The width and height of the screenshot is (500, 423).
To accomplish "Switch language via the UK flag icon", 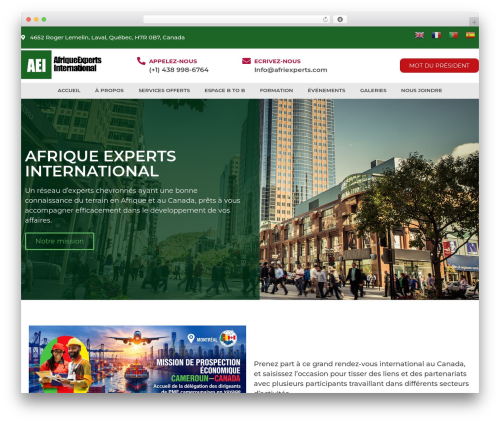I will [419, 35].
